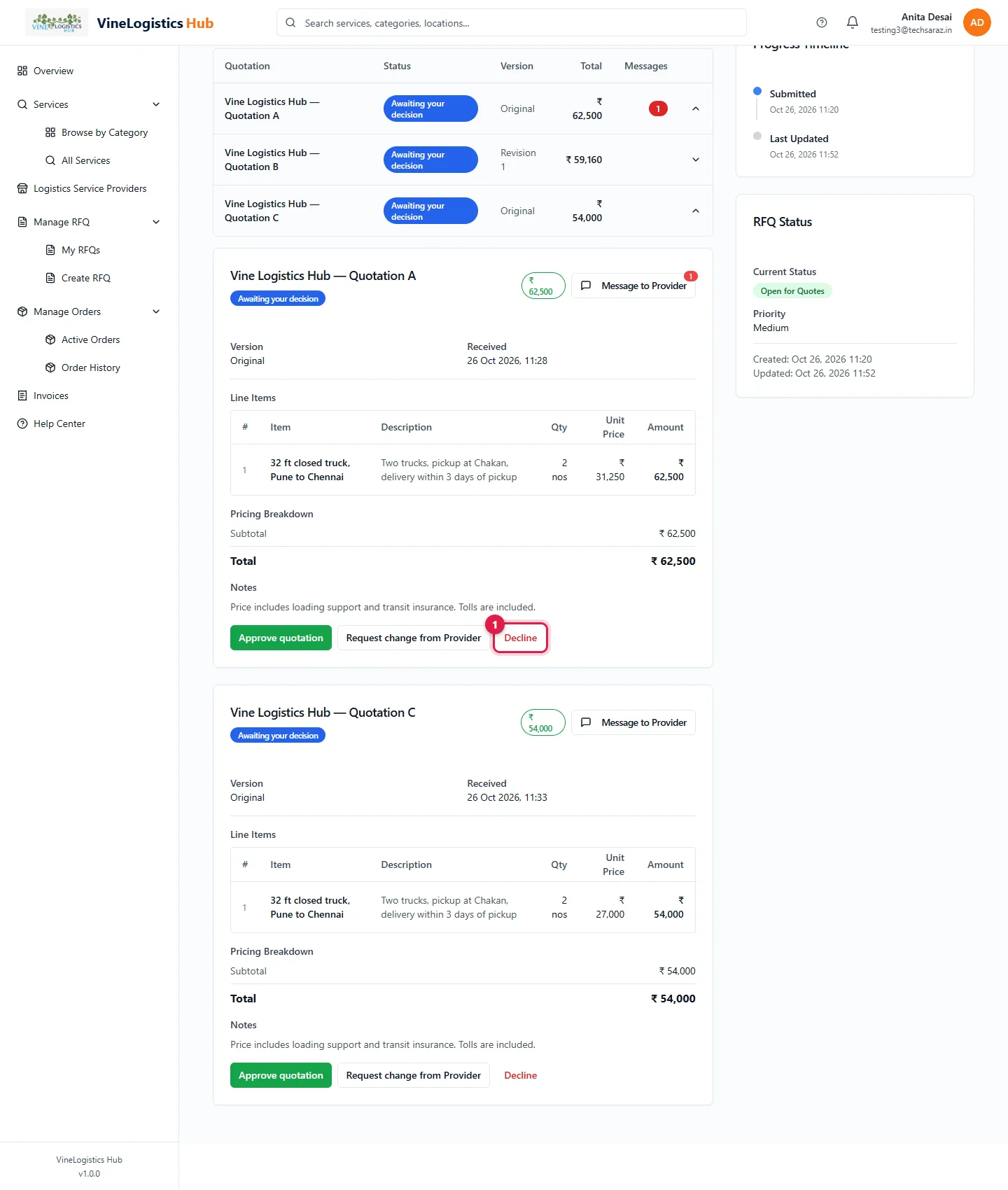Click the ₹ 59,160 total in Quotation B row

click(584, 160)
